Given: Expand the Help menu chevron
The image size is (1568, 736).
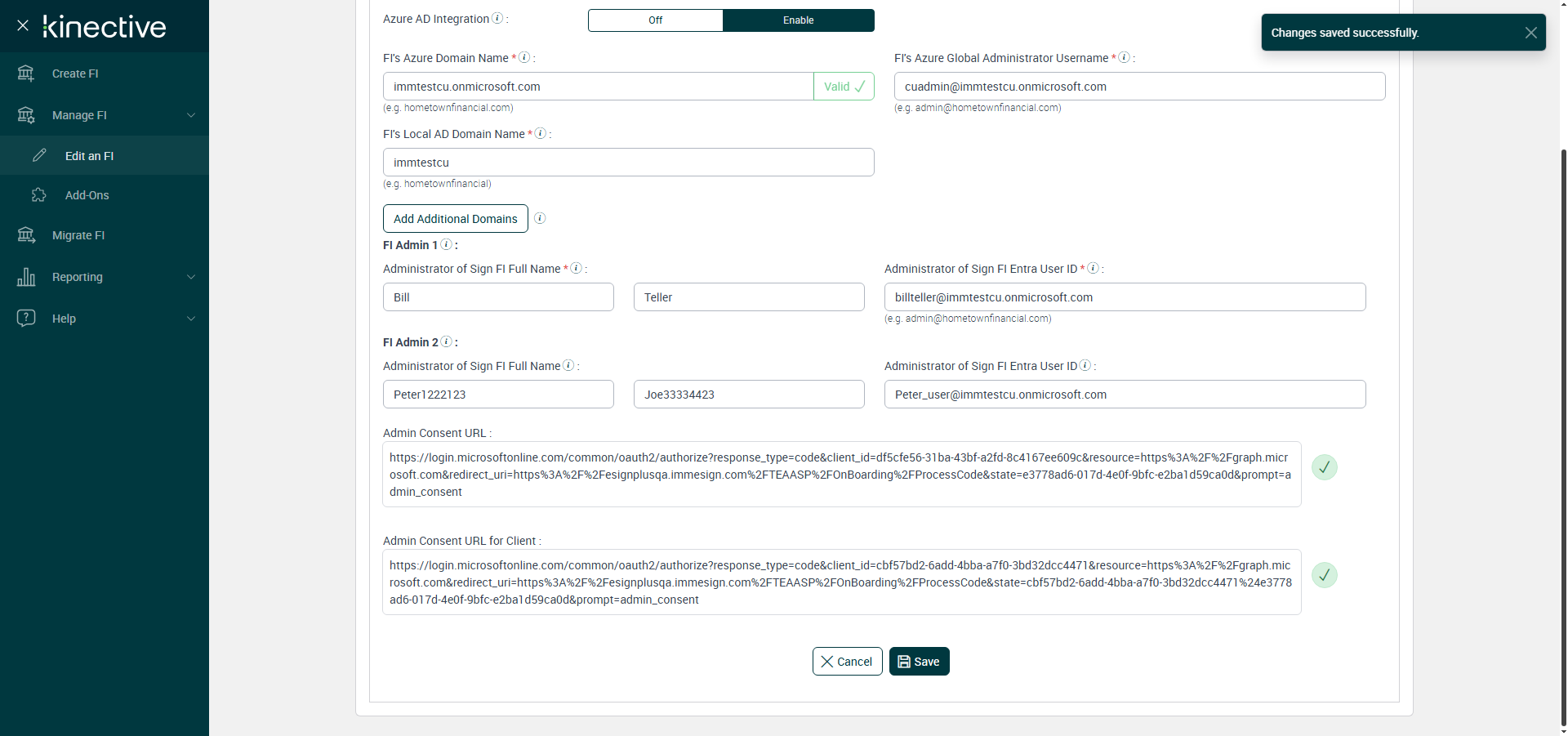Looking at the screenshot, I should click(191, 319).
